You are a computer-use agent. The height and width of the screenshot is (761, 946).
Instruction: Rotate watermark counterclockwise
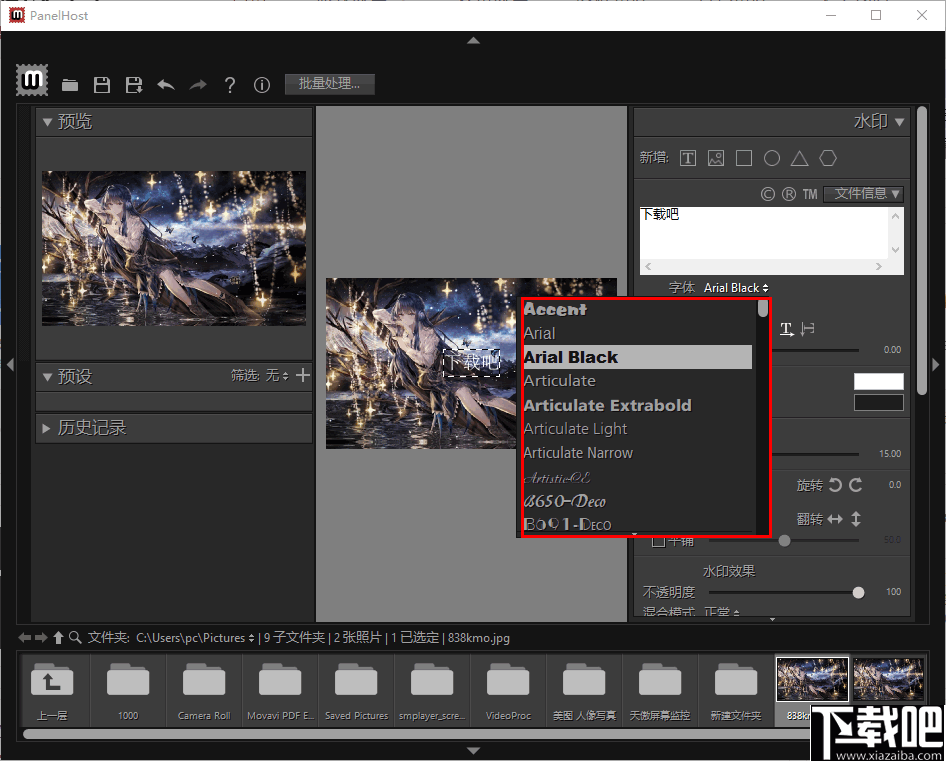pos(836,485)
